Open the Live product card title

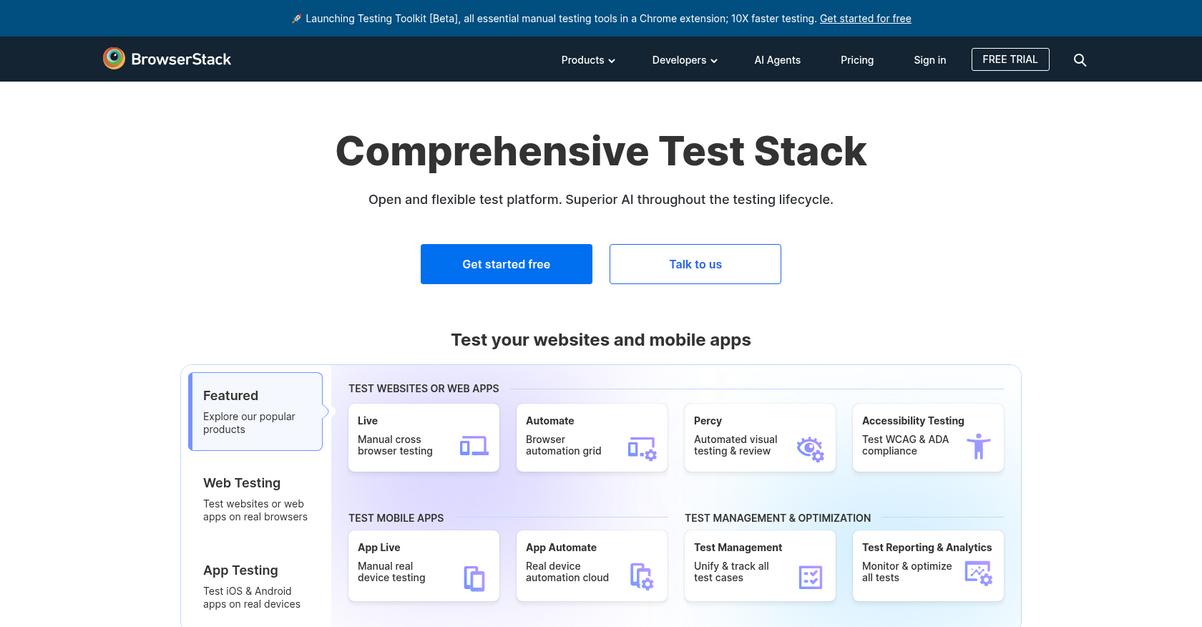click(x=368, y=421)
